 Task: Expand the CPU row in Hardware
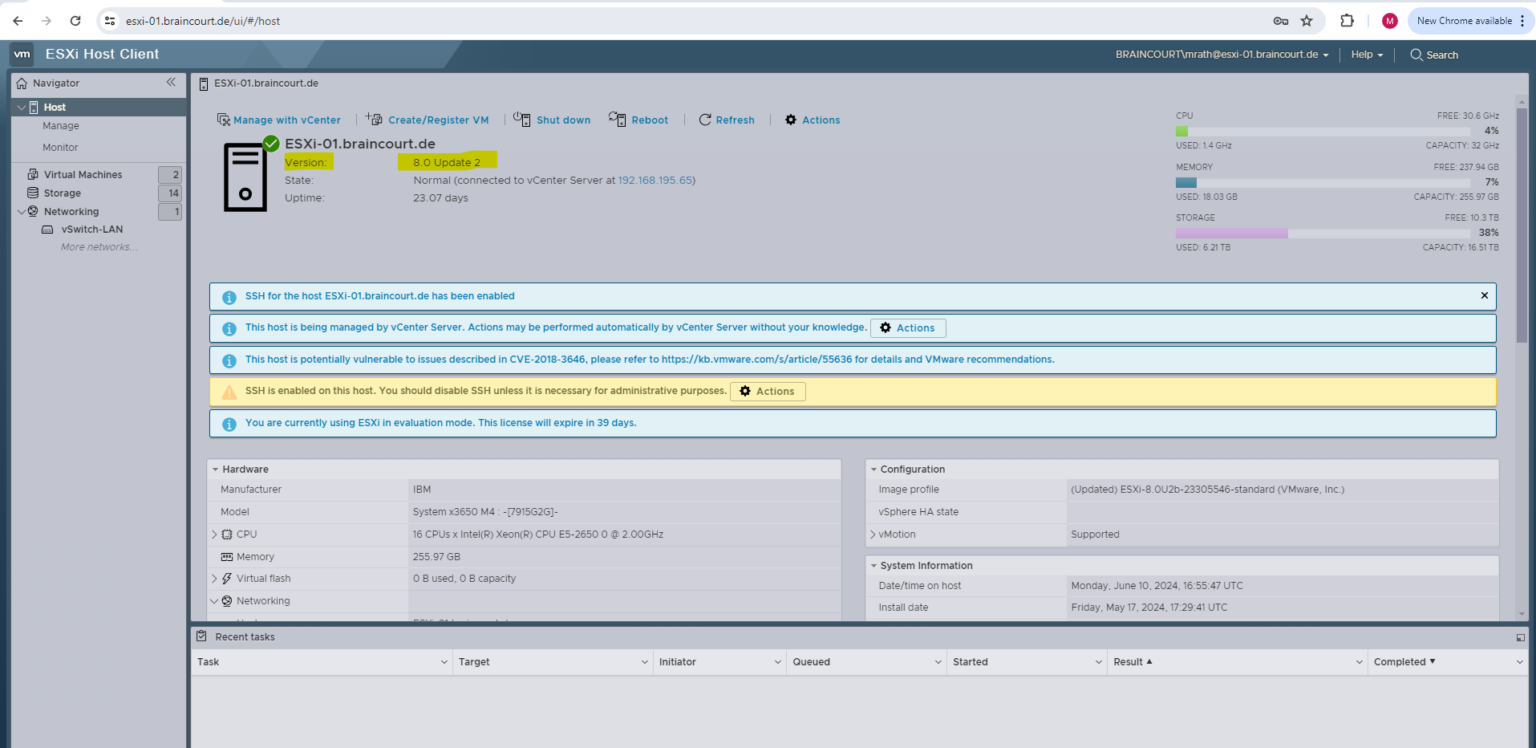(x=214, y=534)
